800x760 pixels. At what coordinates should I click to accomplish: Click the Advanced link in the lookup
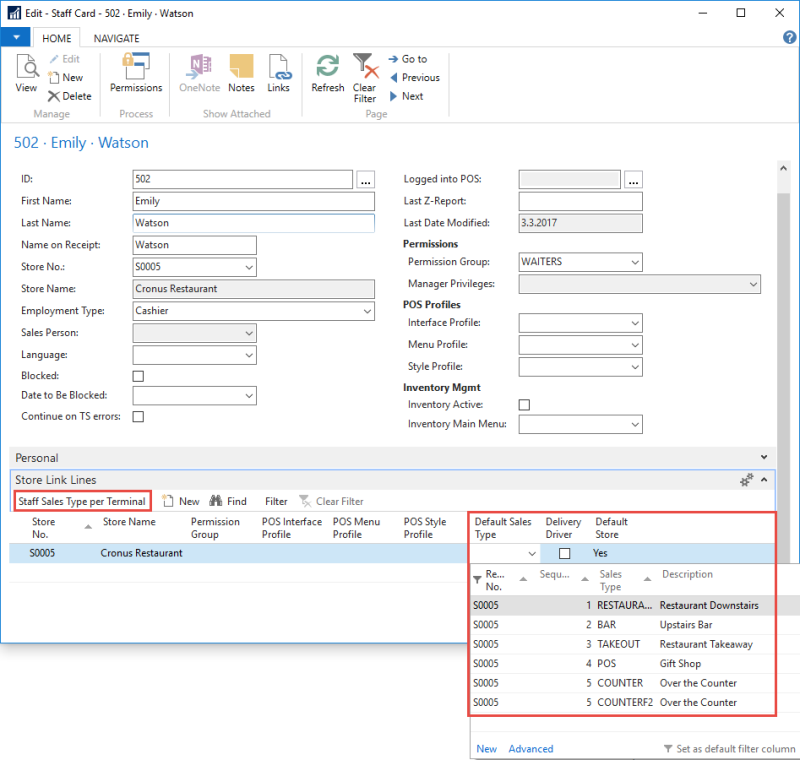[530, 748]
